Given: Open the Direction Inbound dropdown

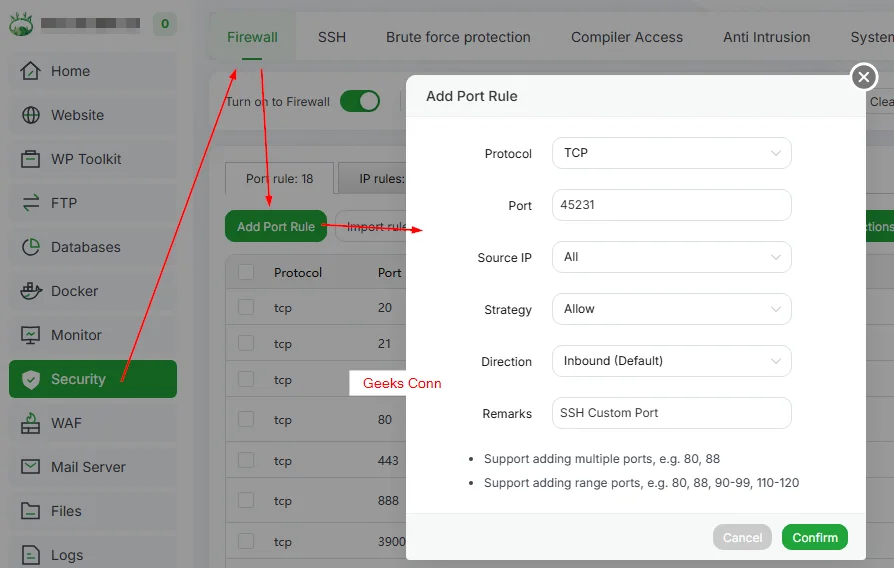Looking at the screenshot, I should [672, 360].
